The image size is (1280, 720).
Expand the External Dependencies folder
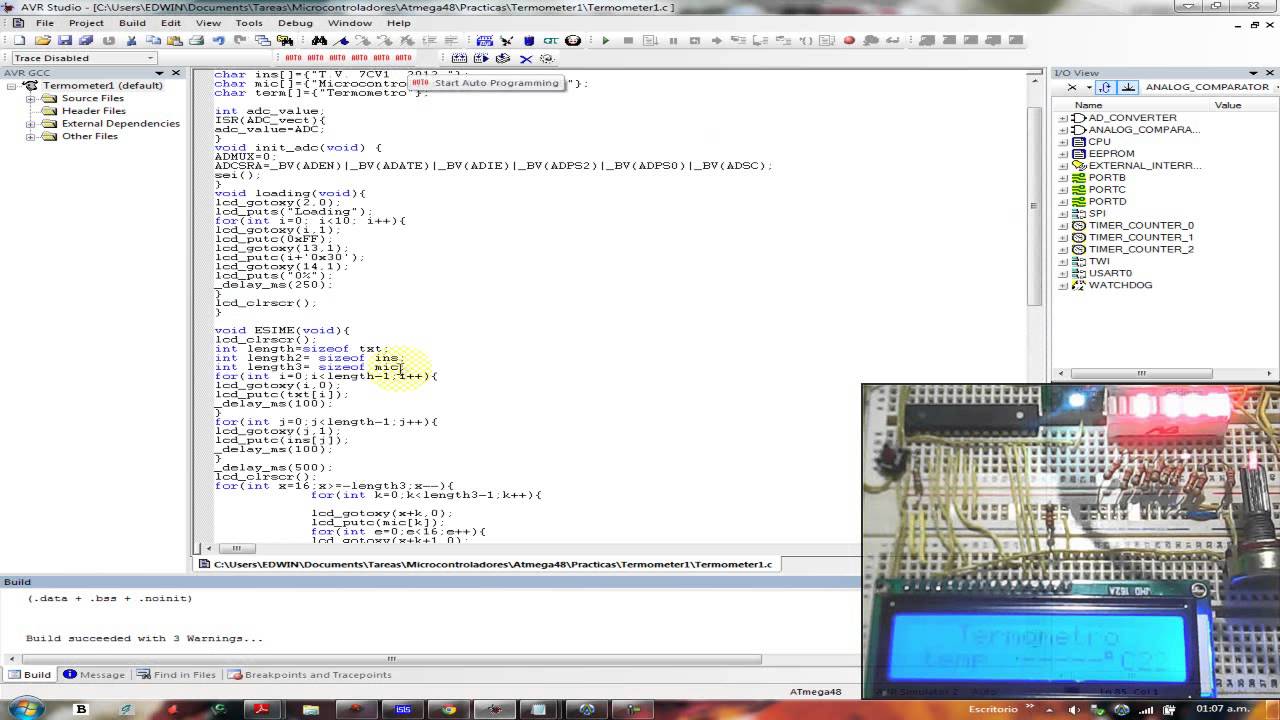coord(31,124)
